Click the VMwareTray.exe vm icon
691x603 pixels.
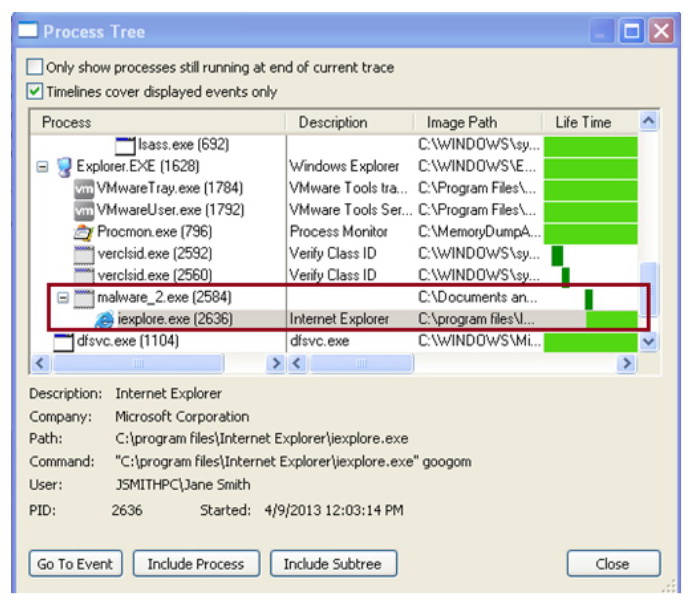(x=84, y=189)
